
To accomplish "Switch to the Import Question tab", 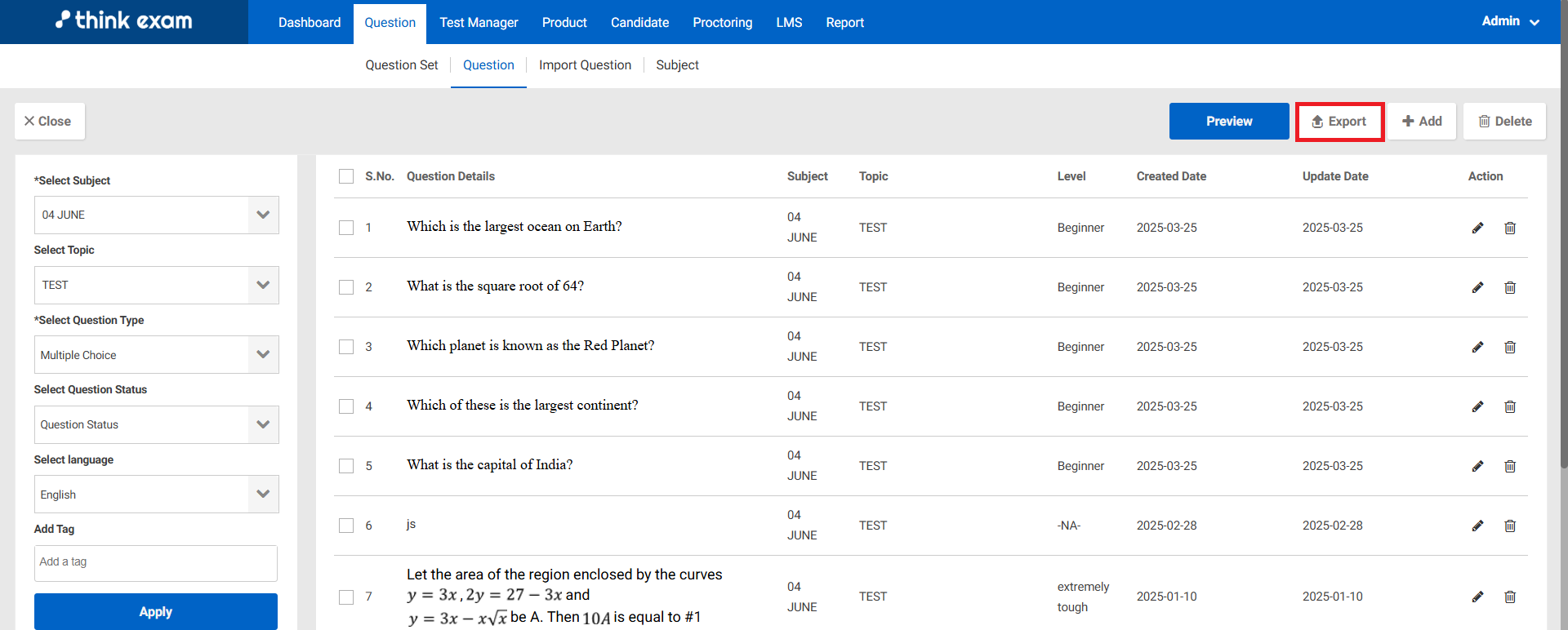I will click(585, 65).
